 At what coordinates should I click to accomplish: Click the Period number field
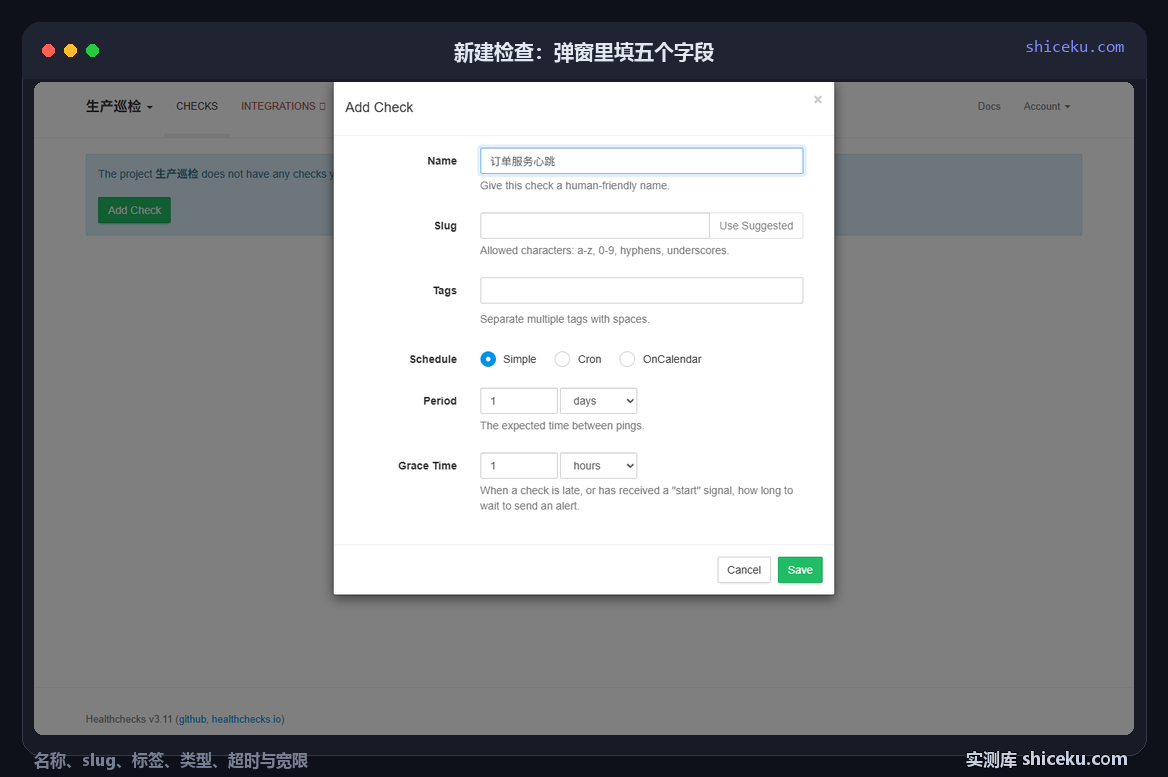point(518,401)
